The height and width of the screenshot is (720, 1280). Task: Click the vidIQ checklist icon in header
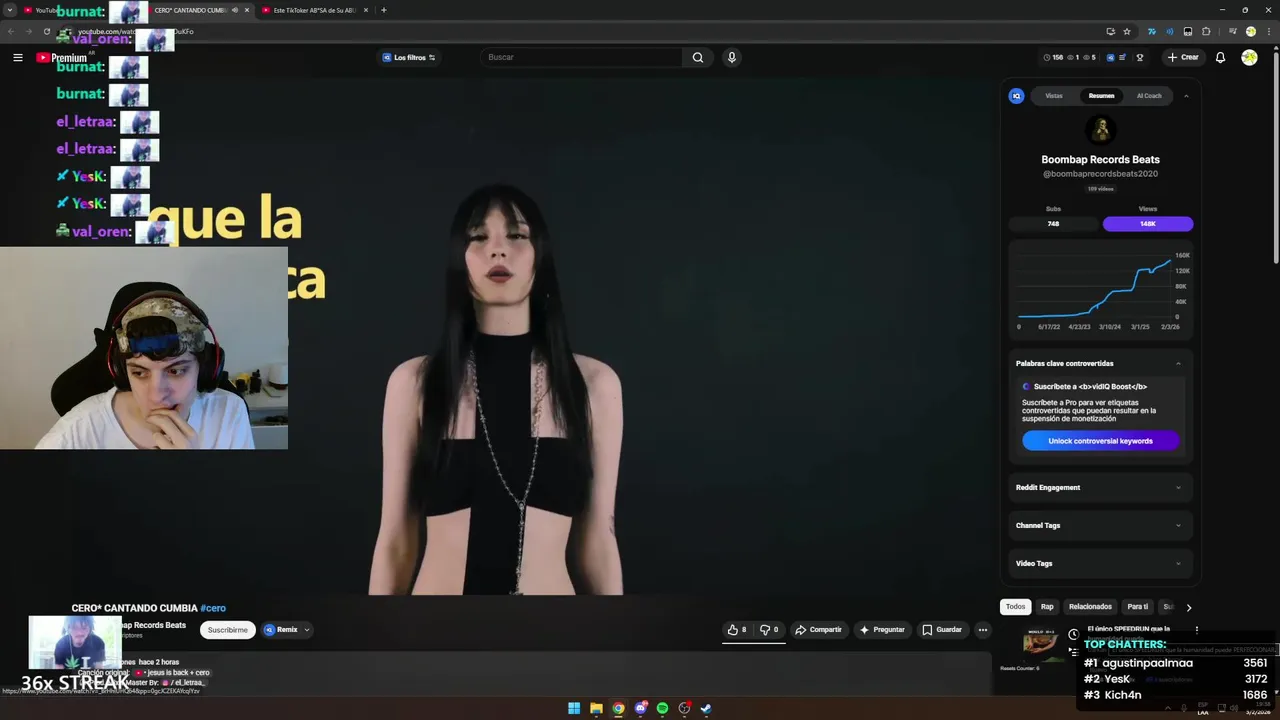pos(1123,57)
